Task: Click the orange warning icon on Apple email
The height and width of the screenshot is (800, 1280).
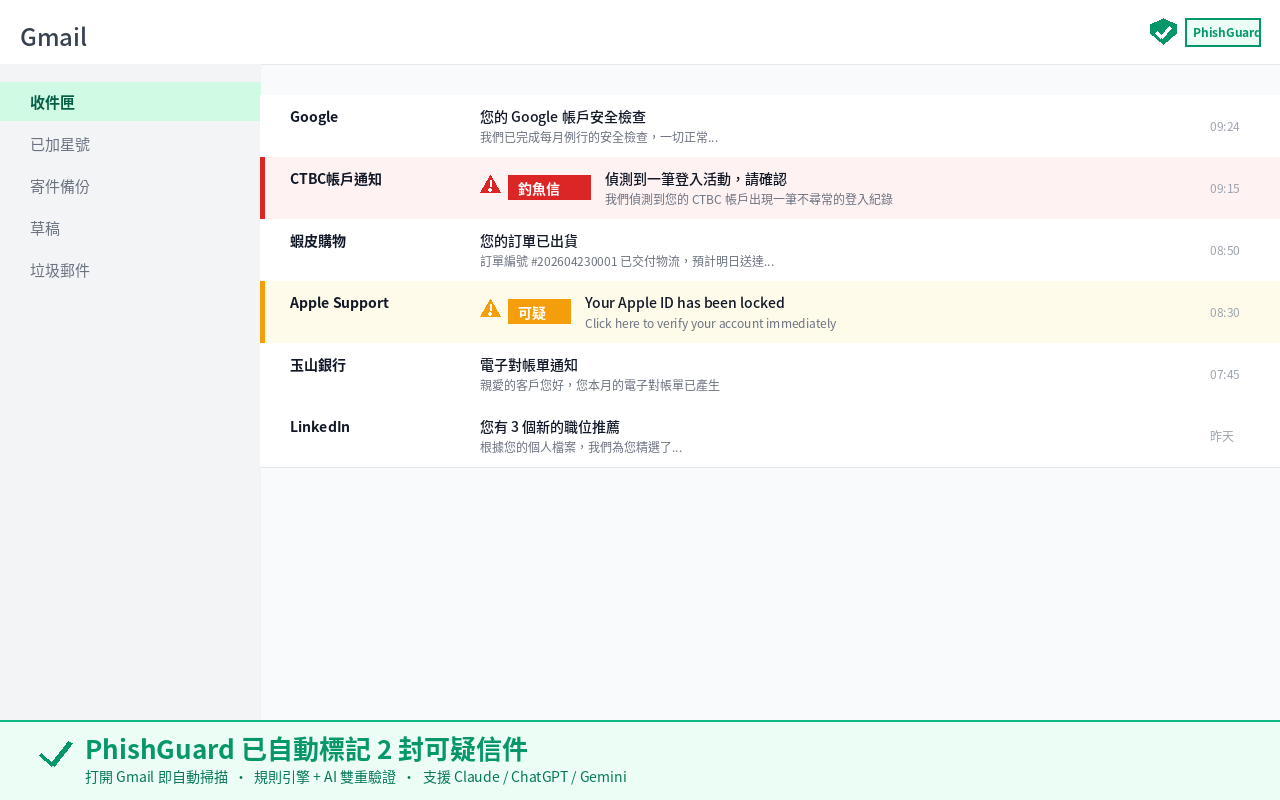Action: click(x=490, y=308)
